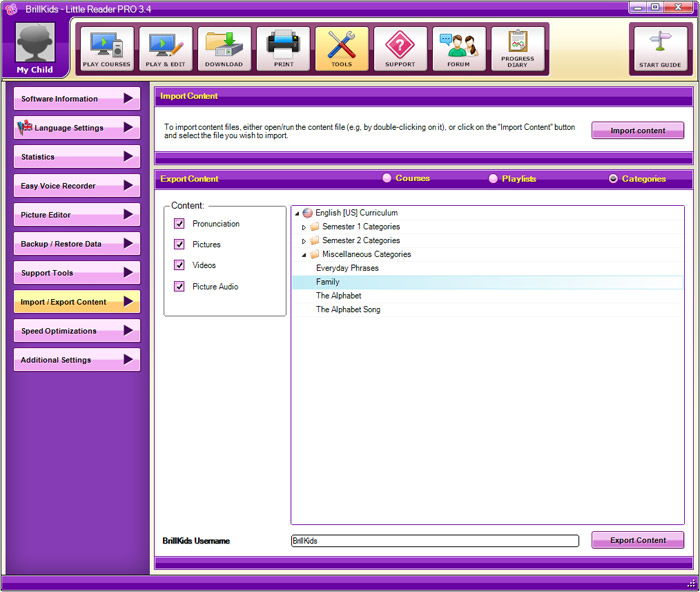Open the Forum toolbar icon
Image resolution: width=700 pixels, height=592 pixels.
click(458, 49)
